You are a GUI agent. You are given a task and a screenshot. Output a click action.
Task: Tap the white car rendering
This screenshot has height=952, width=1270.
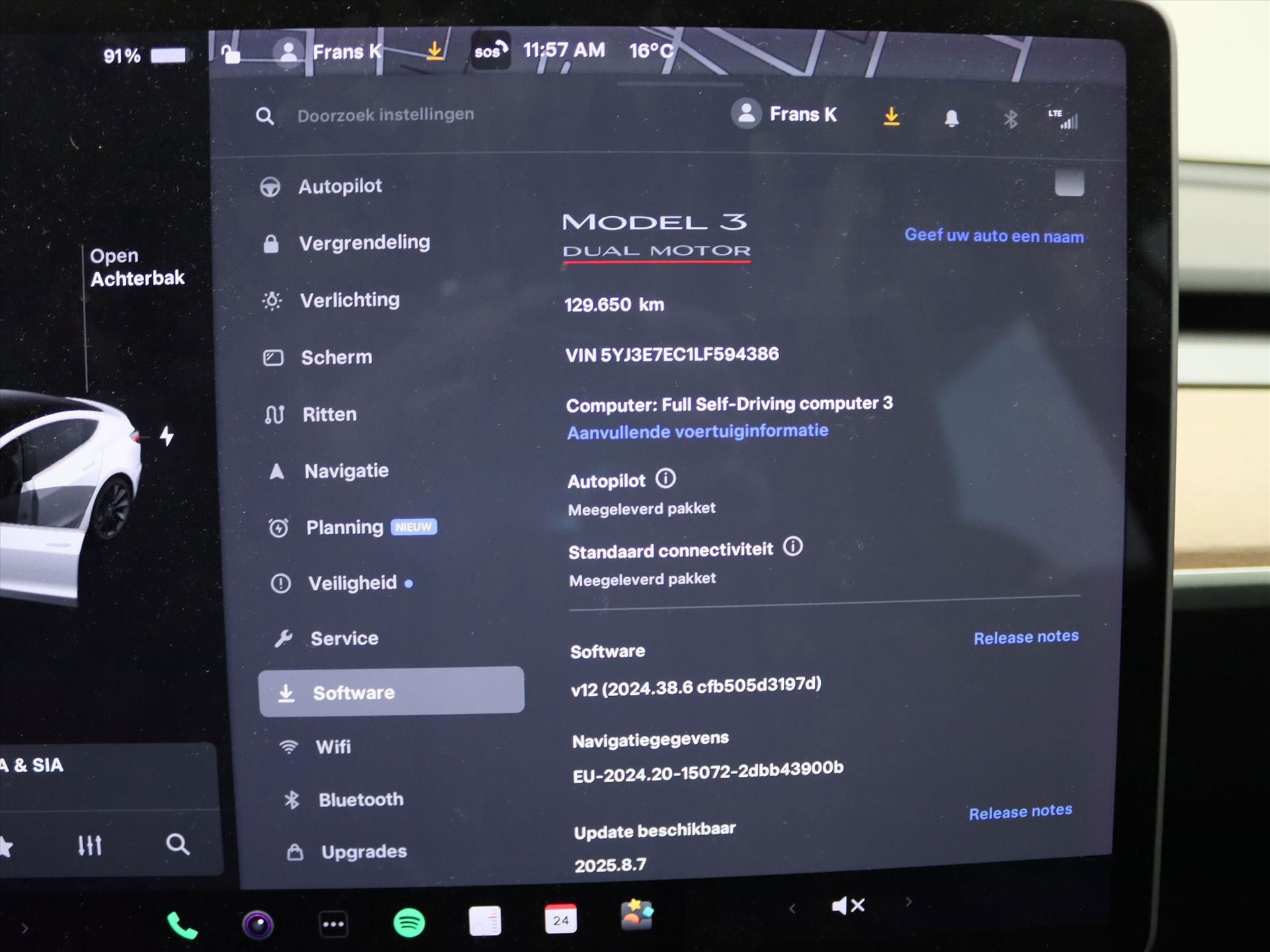pos(70,496)
